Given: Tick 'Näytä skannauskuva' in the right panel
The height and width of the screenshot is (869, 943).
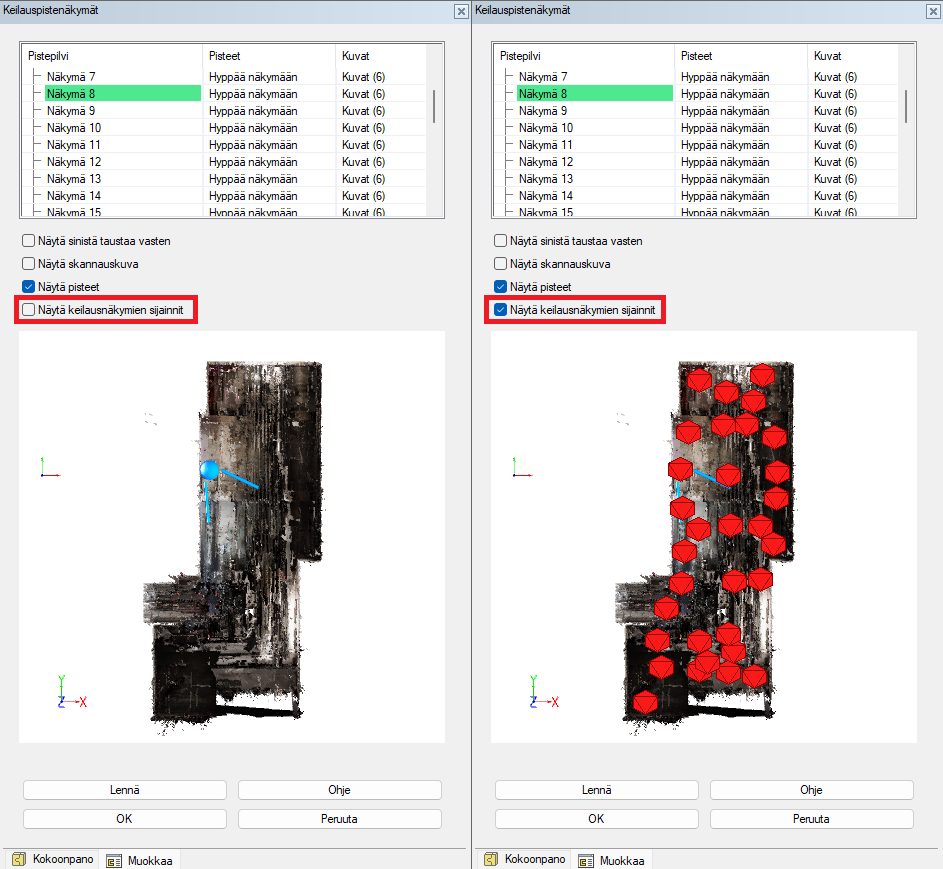Looking at the screenshot, I should (501, 264).
